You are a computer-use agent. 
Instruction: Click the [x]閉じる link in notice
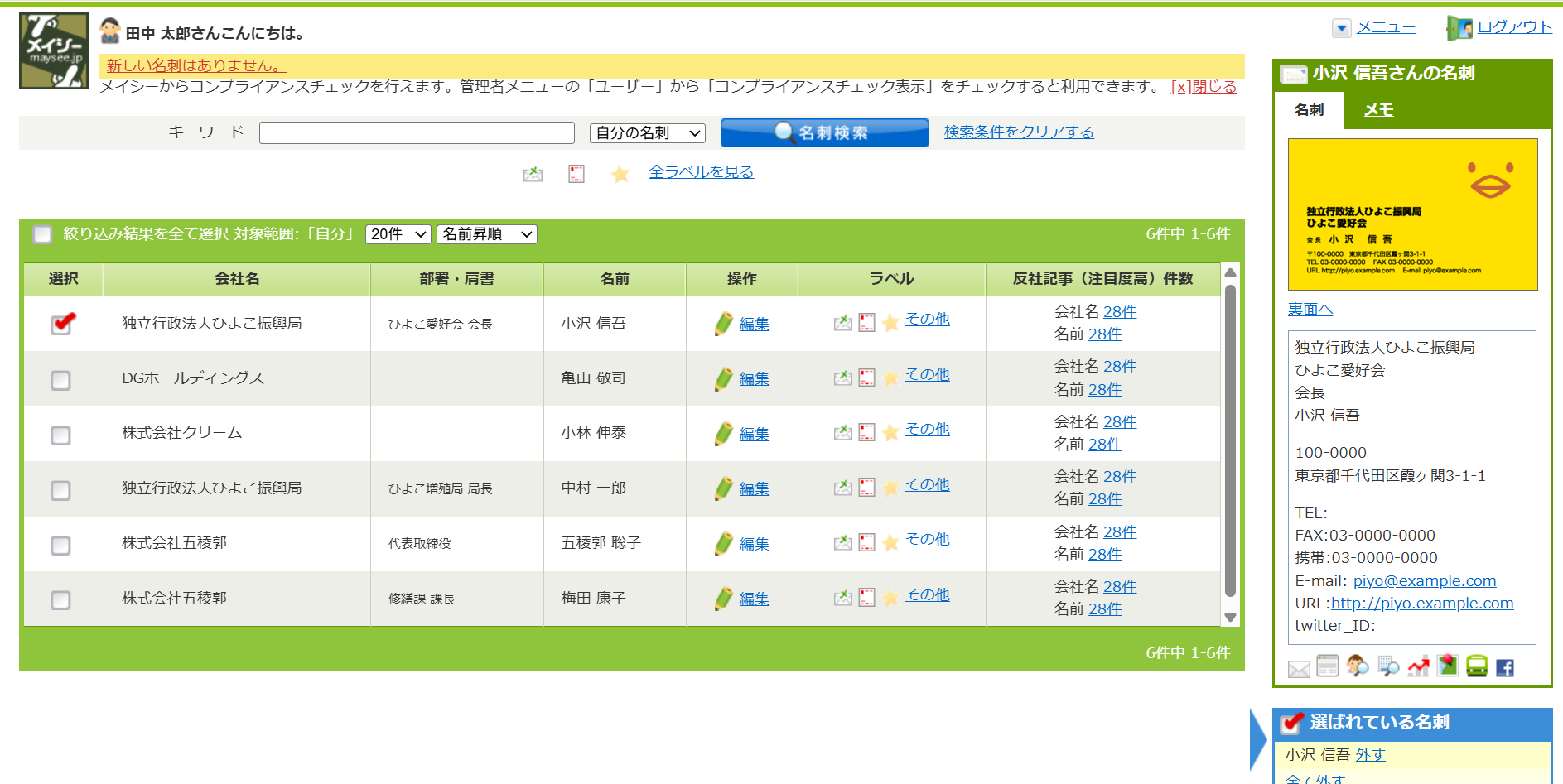[1204, 86]
